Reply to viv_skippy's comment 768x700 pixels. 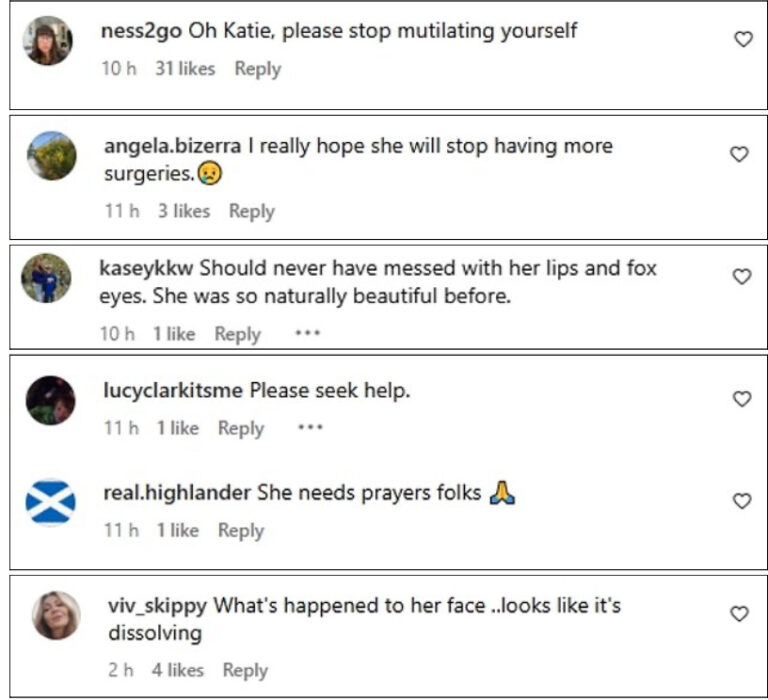(245, 671)
